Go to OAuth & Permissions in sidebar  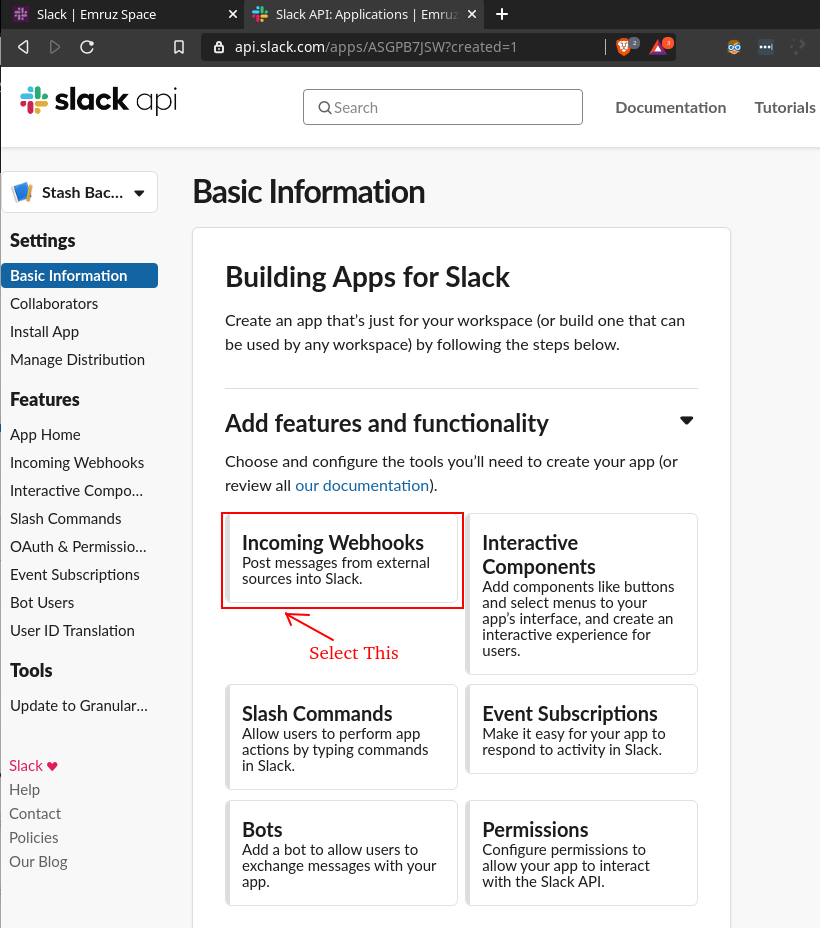78,547
